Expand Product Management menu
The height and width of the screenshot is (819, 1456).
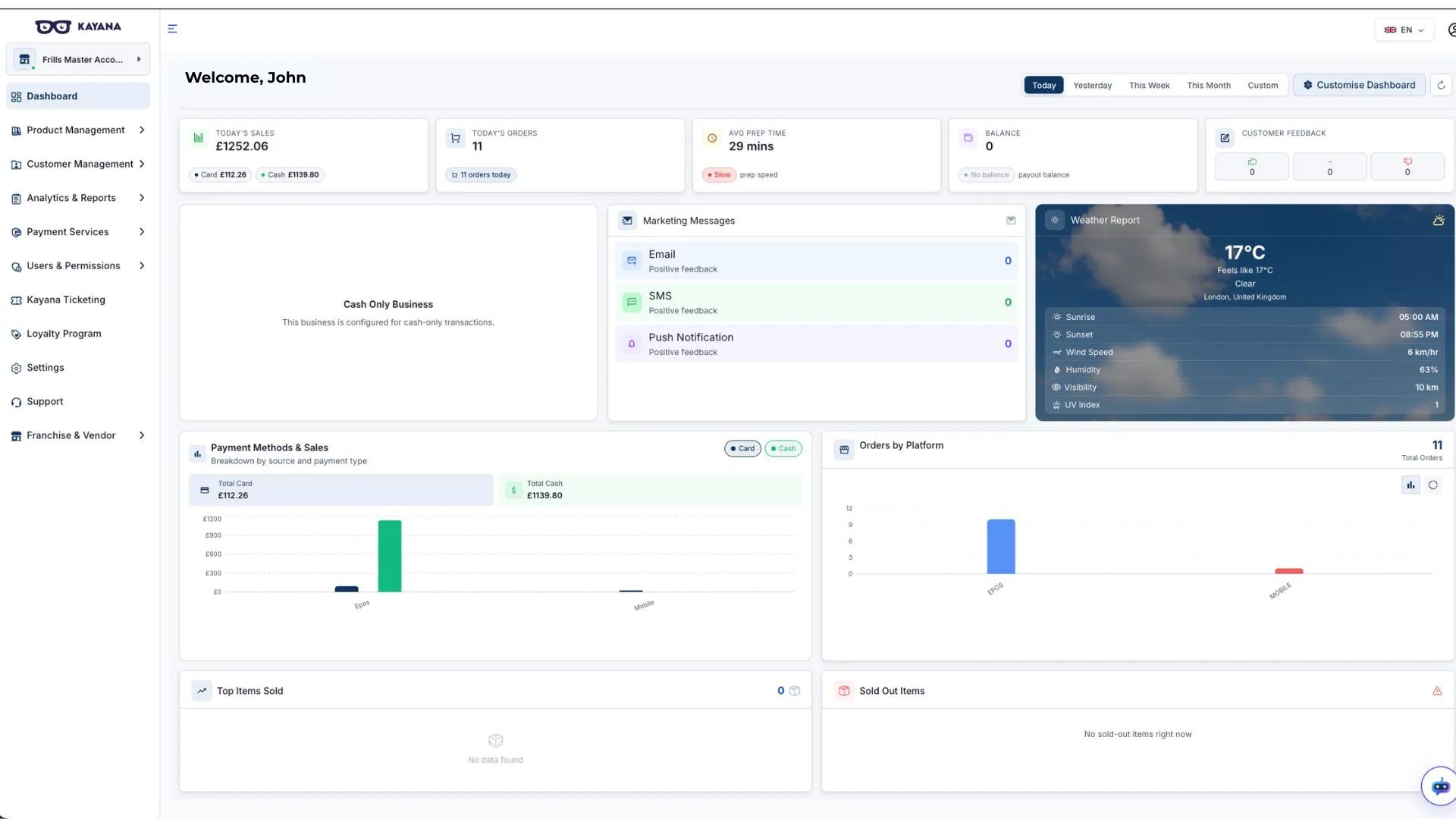coord(78,130)
